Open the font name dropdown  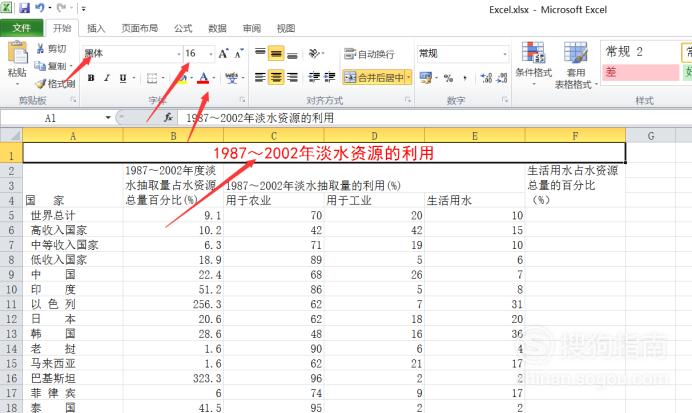(179, 54)
